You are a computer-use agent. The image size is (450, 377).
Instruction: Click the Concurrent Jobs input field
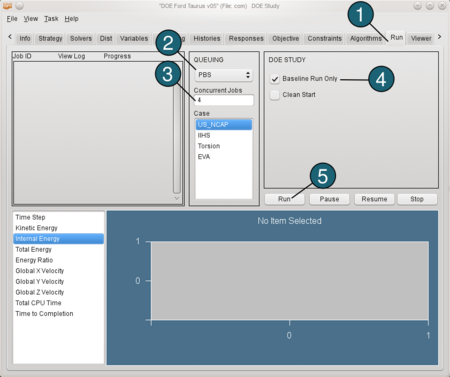pos(224,100)
